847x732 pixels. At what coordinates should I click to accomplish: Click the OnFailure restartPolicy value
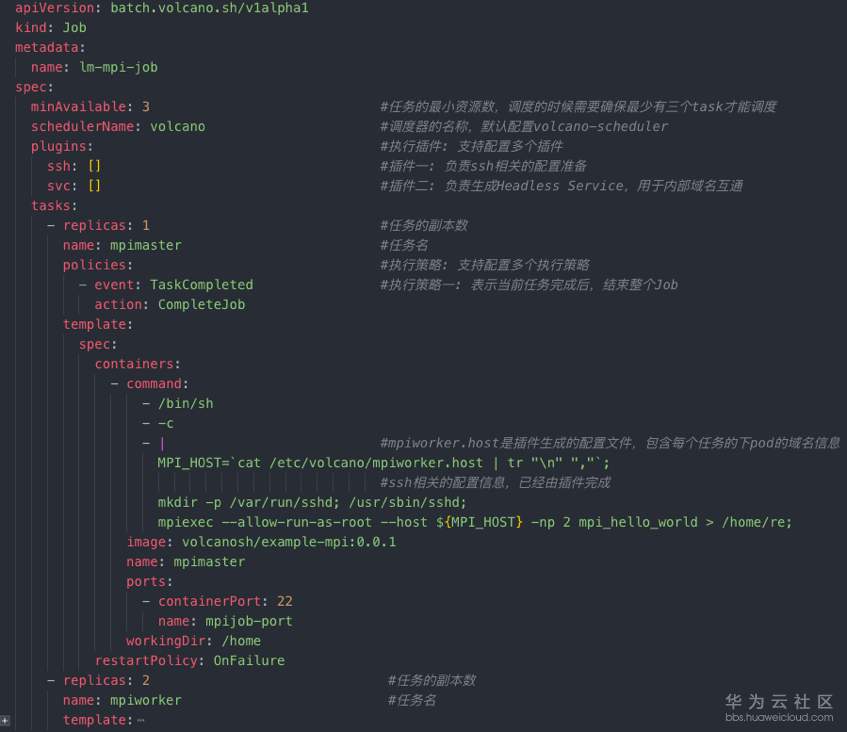tap(248, 661)
